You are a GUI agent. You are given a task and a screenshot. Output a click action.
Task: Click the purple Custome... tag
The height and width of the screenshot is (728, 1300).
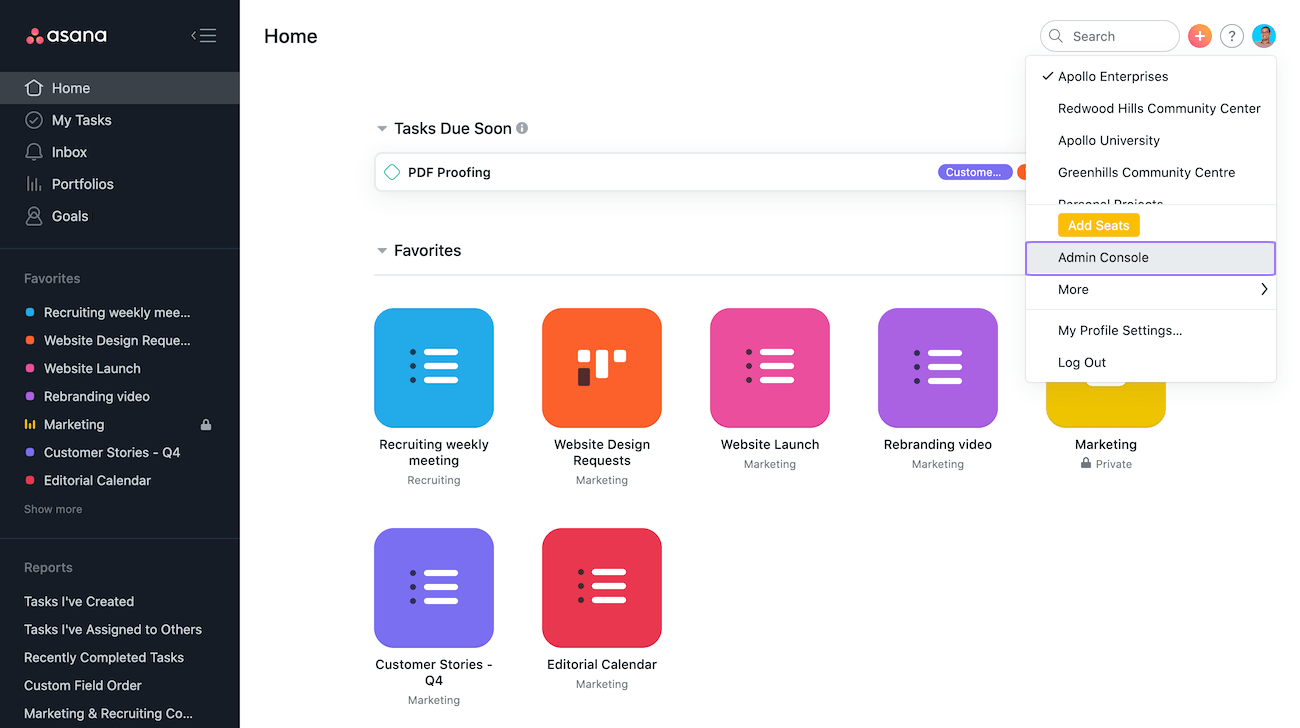coord(974,172)
